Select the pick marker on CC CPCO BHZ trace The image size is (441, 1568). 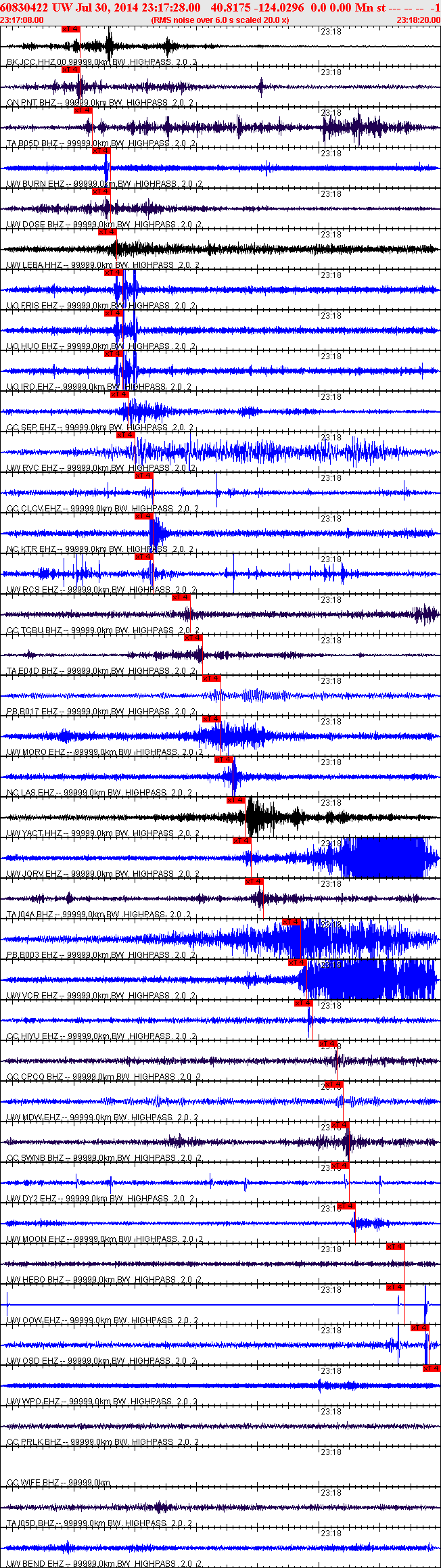click(x=328, y=1044)
